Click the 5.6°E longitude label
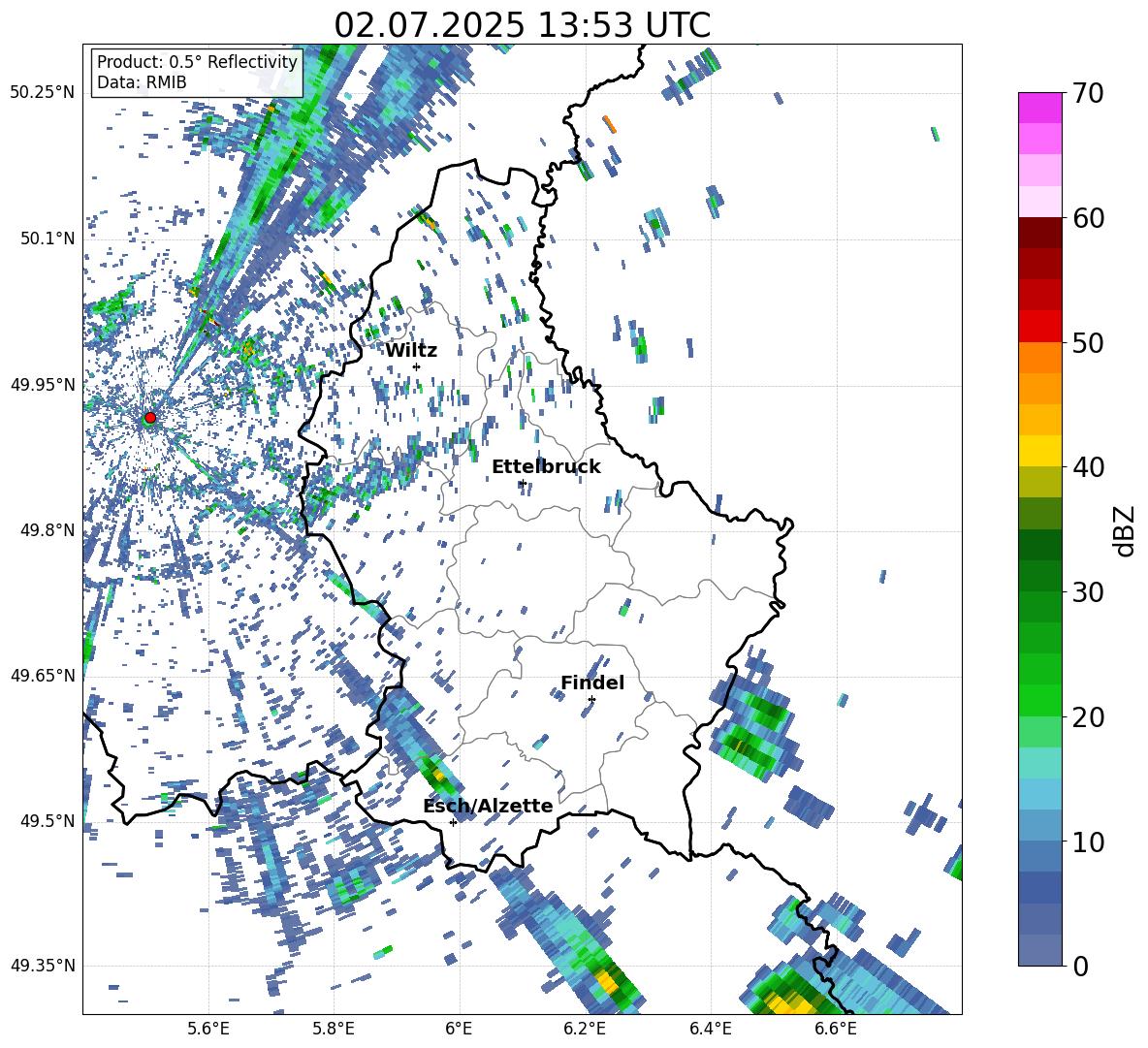 (x=208, y=1029)
